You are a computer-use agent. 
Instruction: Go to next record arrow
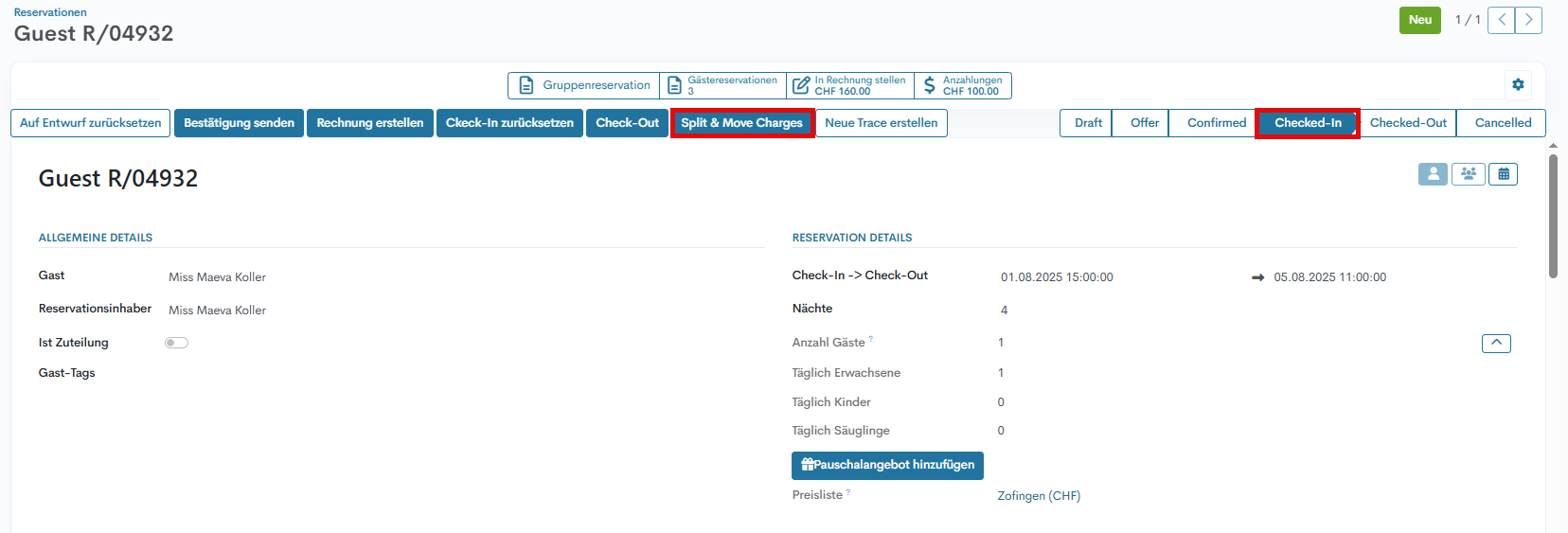click(x=1528, y=20)
